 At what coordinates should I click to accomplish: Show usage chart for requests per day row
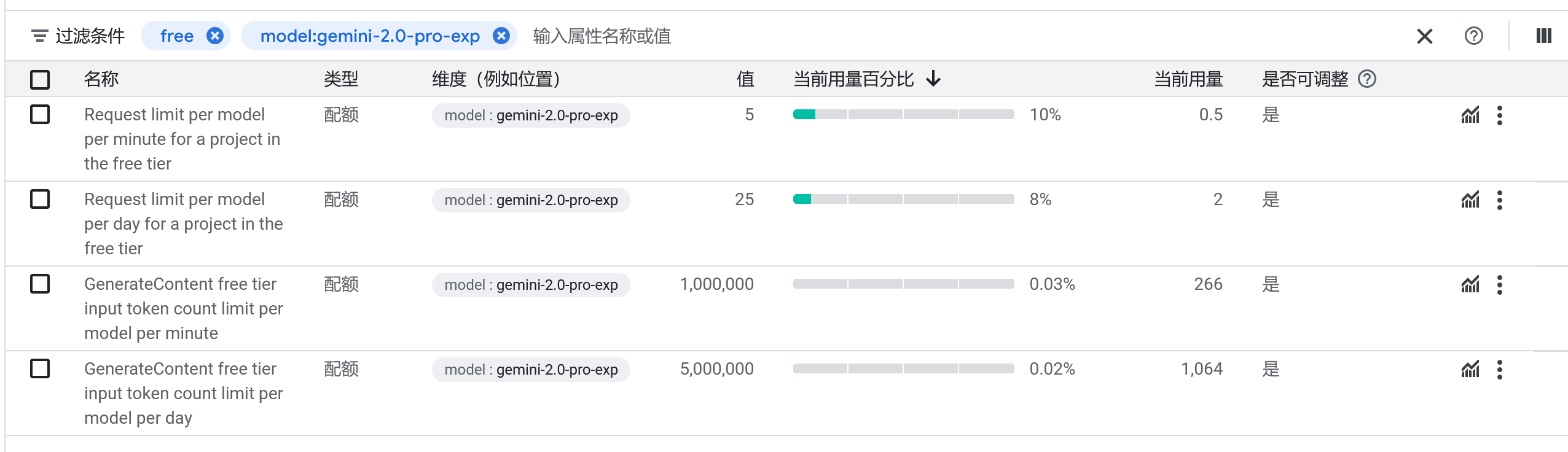click(1470, 200)
